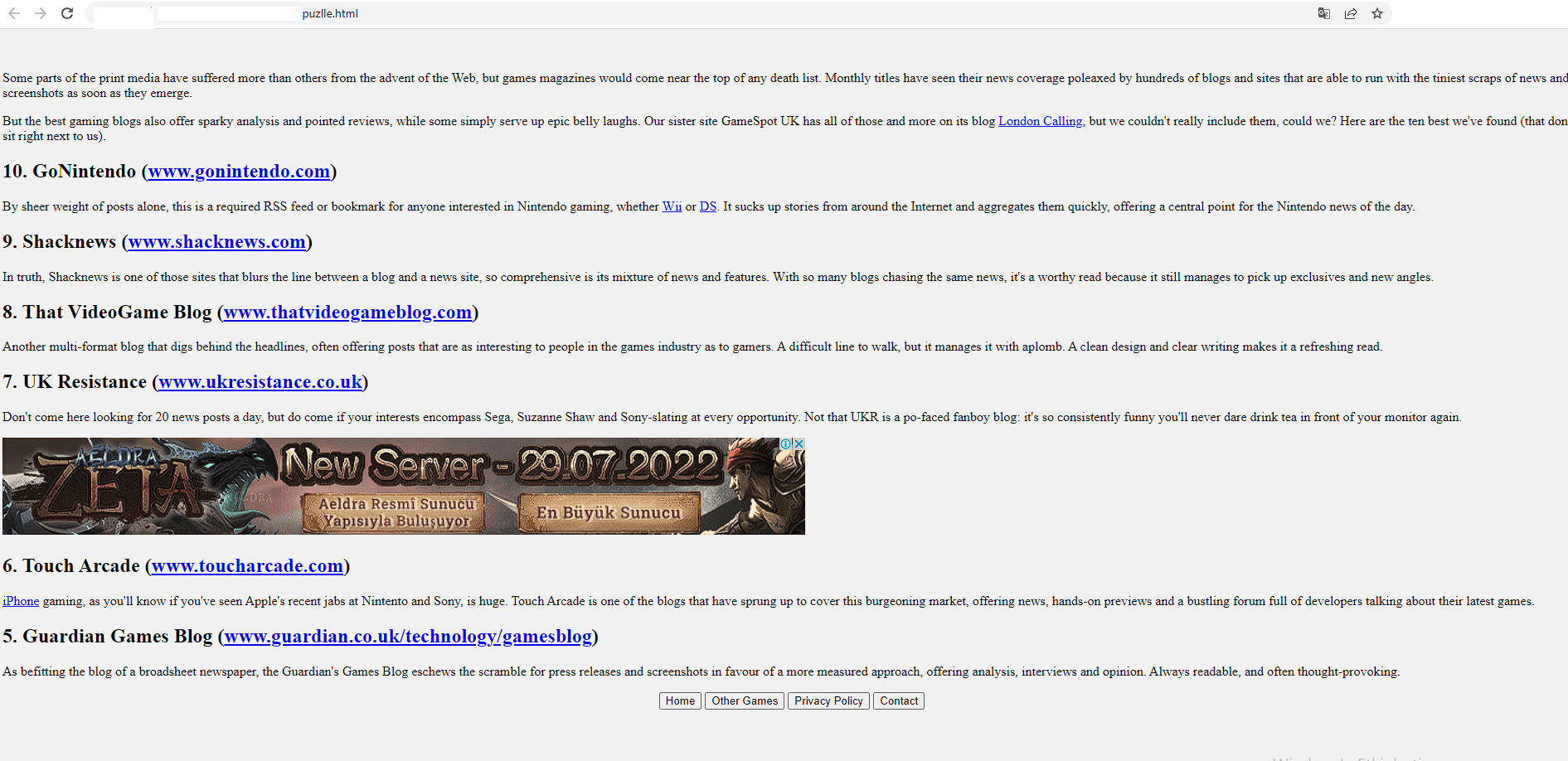The height and width of the screenshot is (761, 1568).
Task: Open www.toucharcade.com link
Action: [x=247, y=566]
